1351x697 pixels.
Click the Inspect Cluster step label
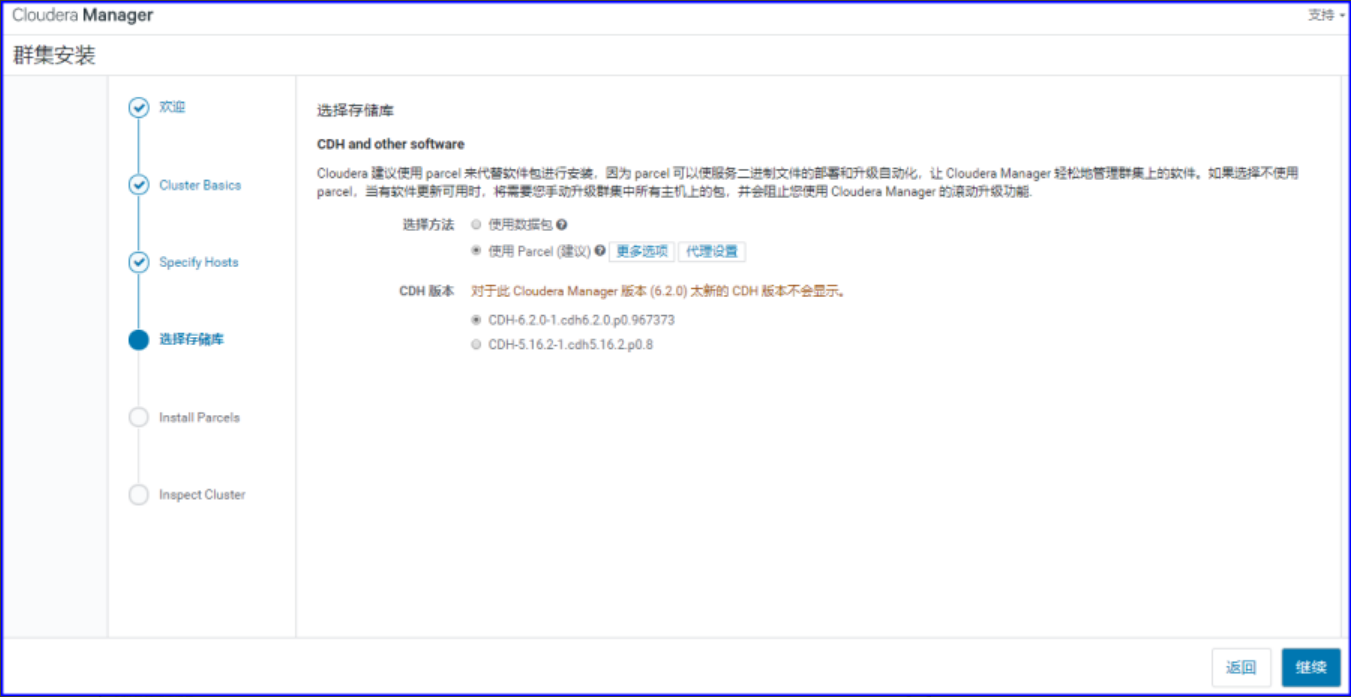coord(202,494)
